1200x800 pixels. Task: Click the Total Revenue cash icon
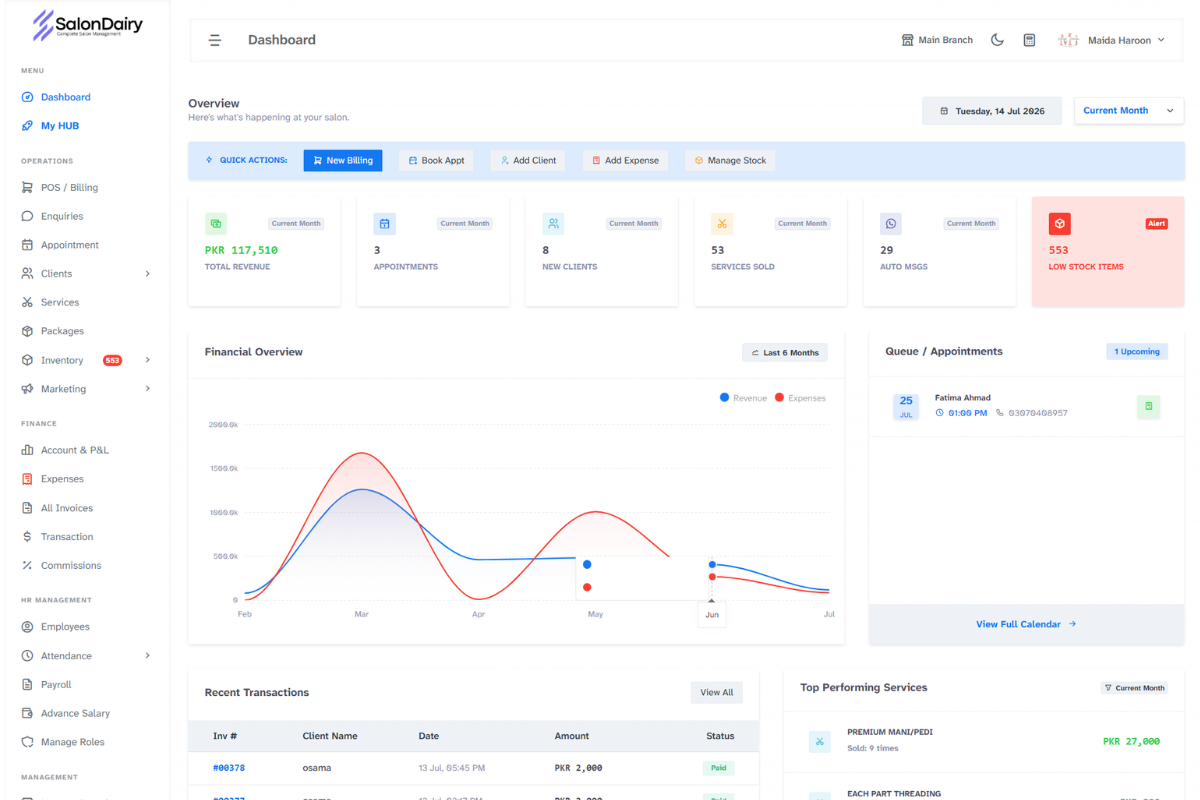point(216,223)
